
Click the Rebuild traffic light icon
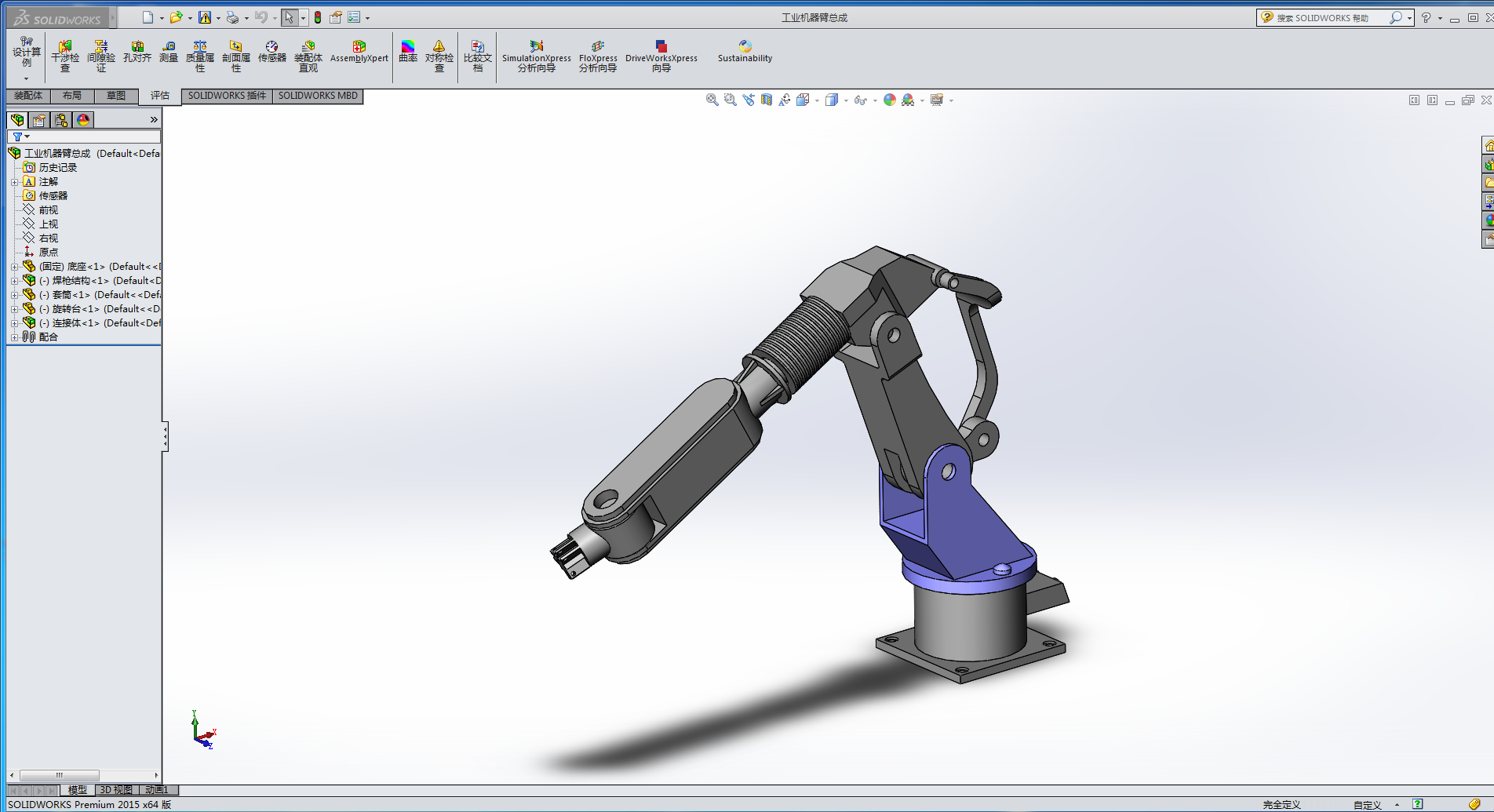[x=318, y=17]
